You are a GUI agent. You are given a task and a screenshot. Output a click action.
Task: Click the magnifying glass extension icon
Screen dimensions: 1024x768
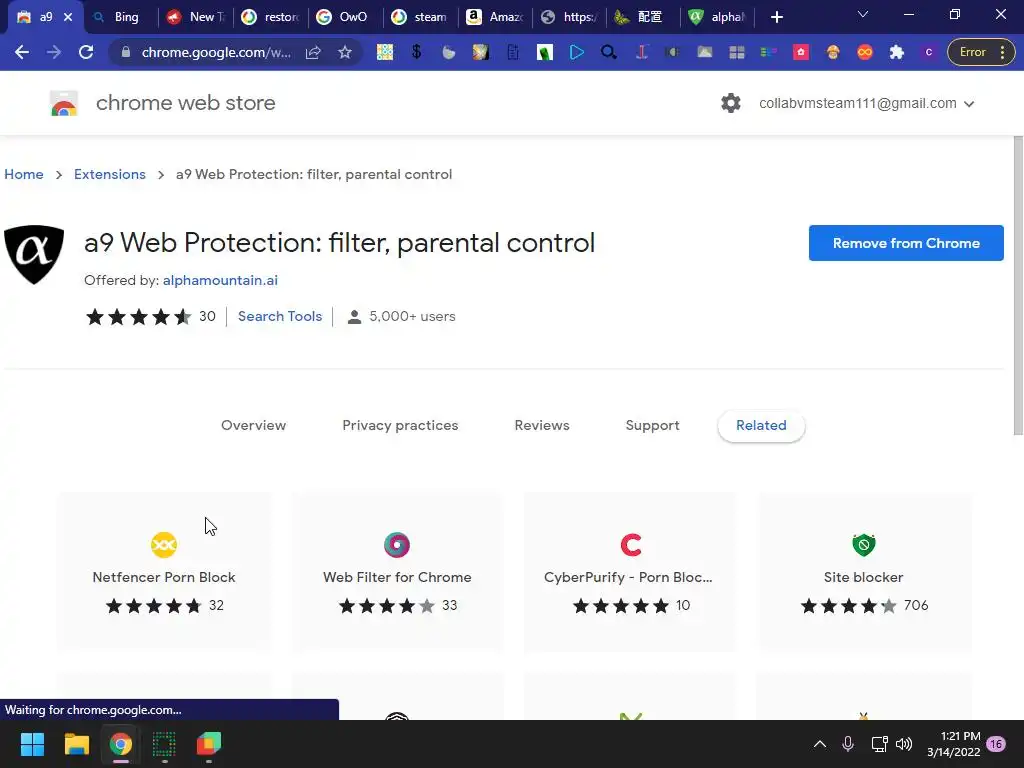[609, 52]
